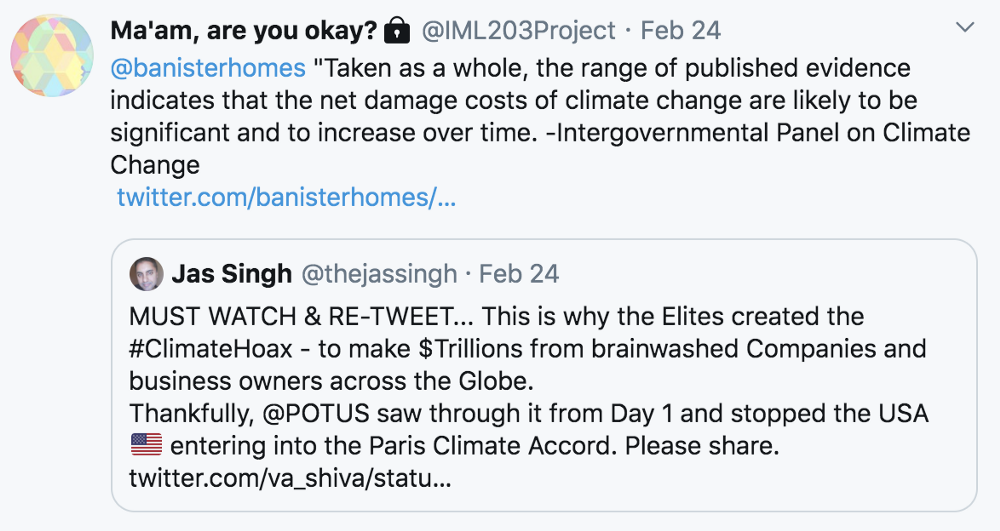Click Jas Singh's small profile photo
Screen dimensions: 1000x531
[145, 273]
